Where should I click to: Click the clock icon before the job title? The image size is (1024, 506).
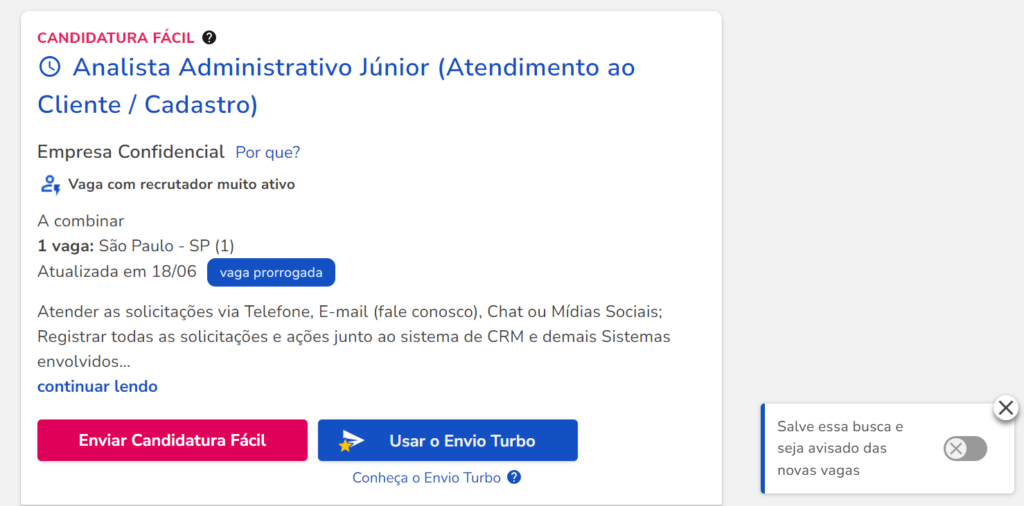[x=50, y=67]
